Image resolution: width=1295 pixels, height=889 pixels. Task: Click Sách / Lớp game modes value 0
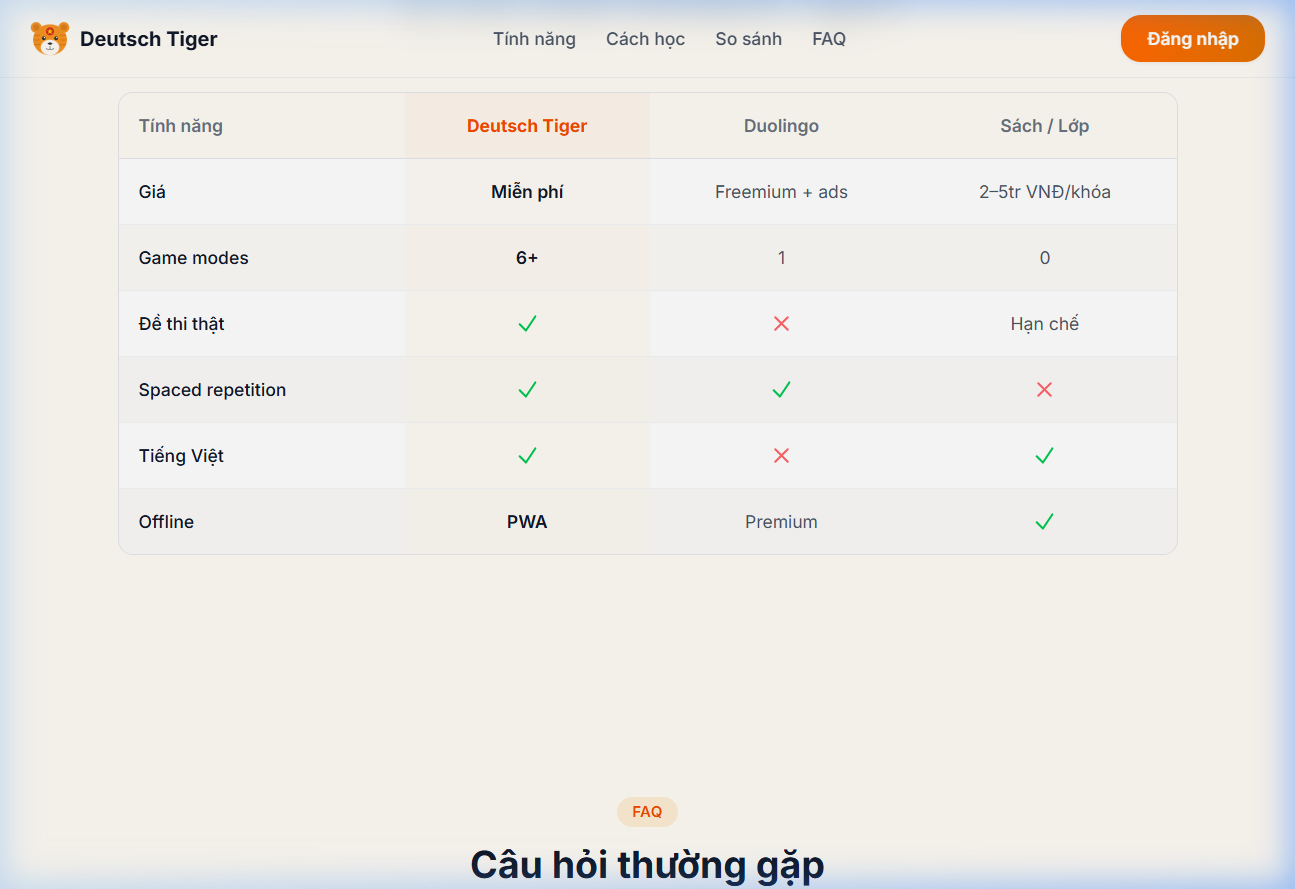1044,258
